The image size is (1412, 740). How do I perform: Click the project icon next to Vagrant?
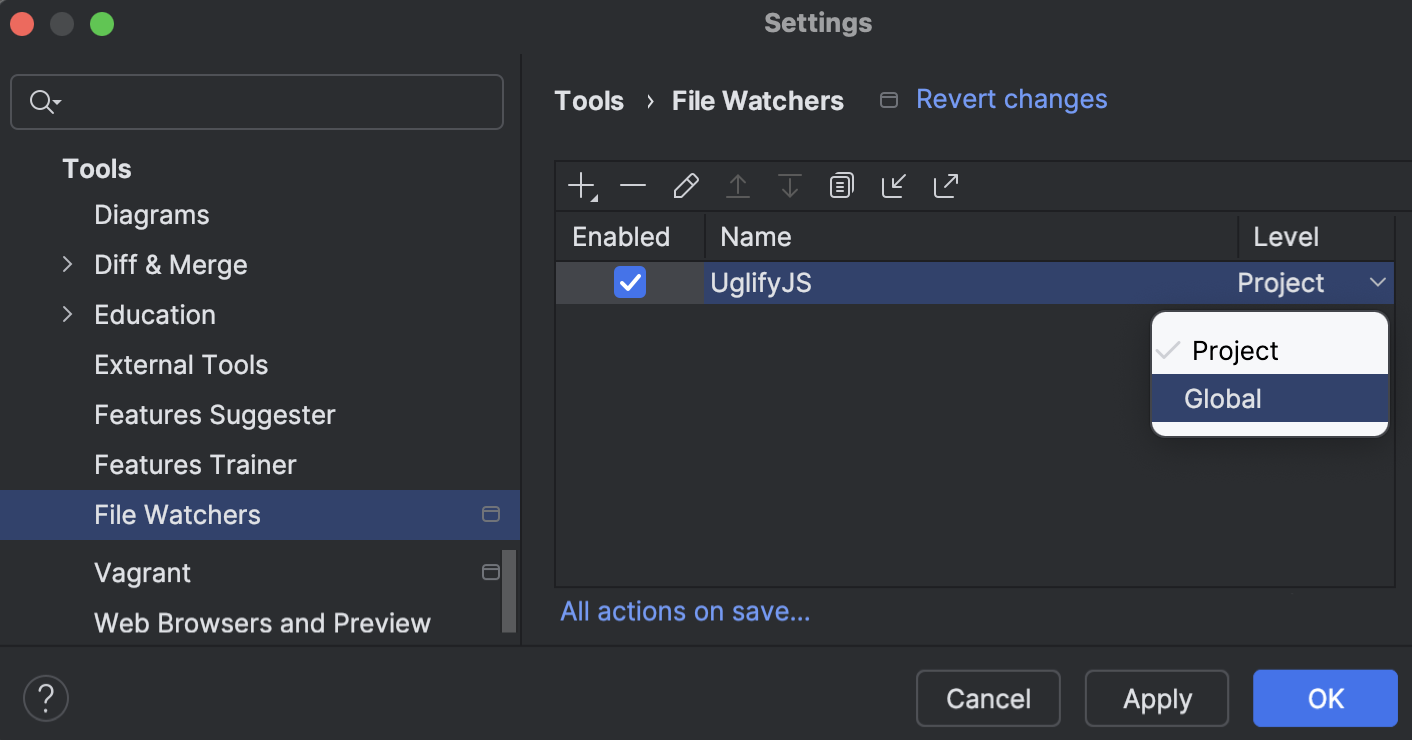click(490, 571)
